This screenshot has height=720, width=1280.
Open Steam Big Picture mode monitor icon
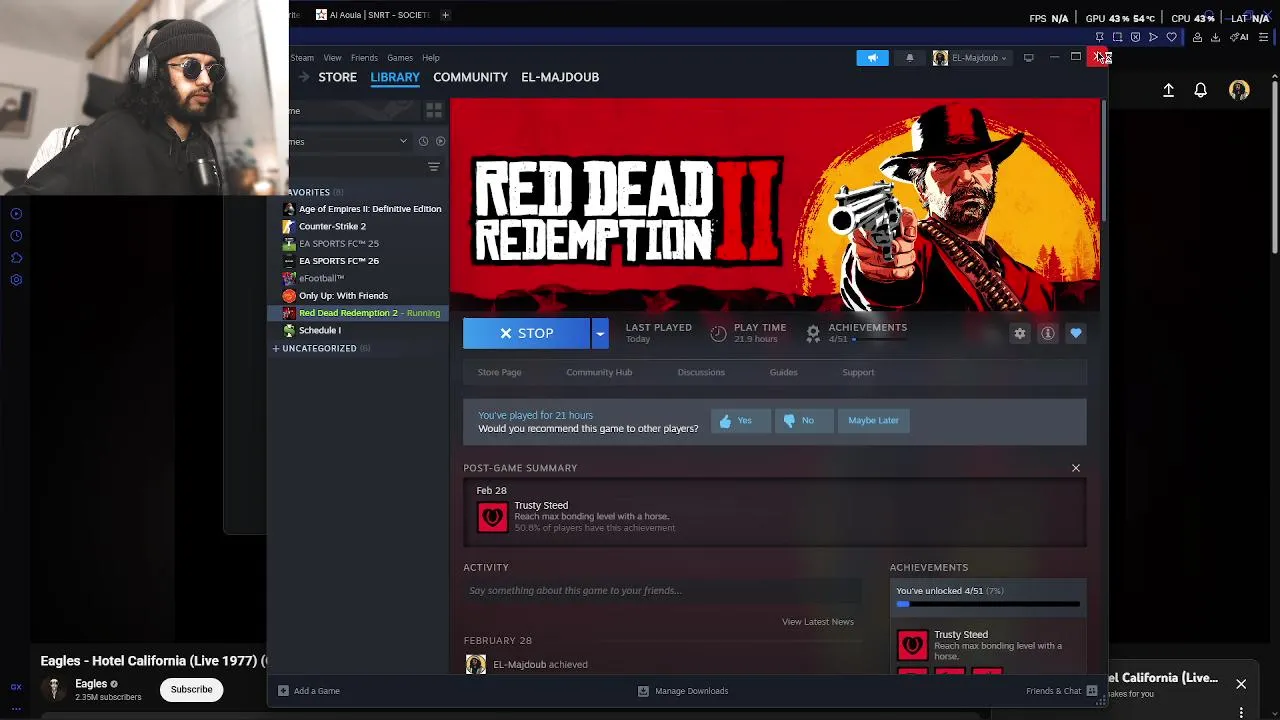pyautogui.click(x=1028, y=58)
